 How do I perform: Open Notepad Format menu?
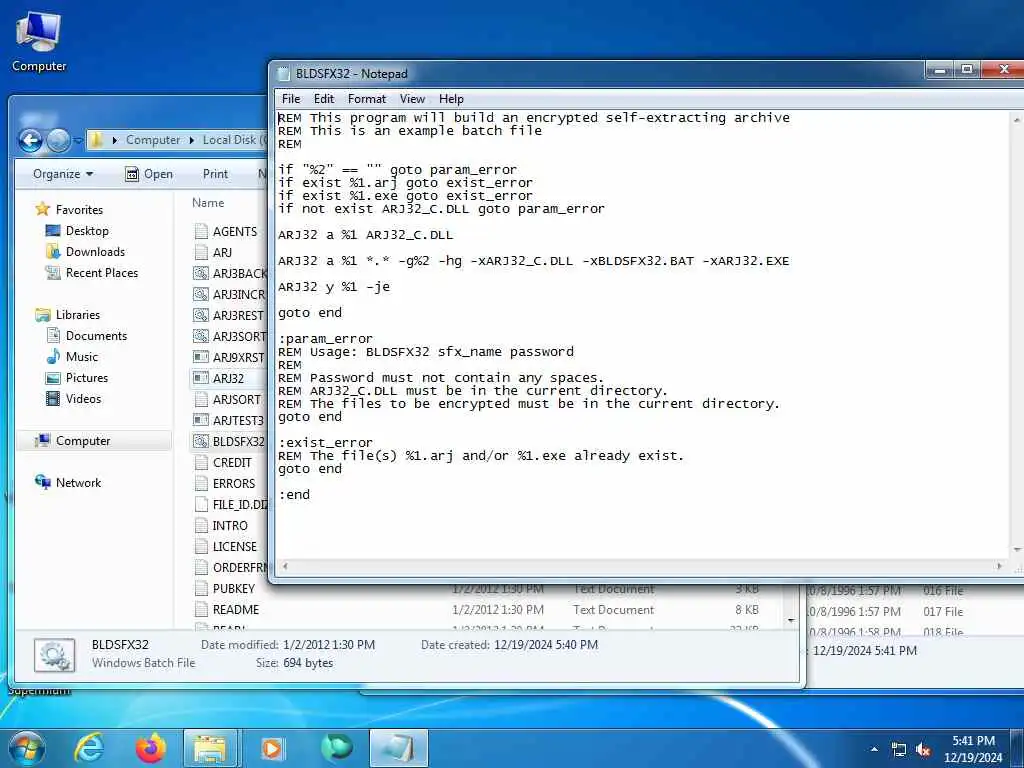pos(366,99)
